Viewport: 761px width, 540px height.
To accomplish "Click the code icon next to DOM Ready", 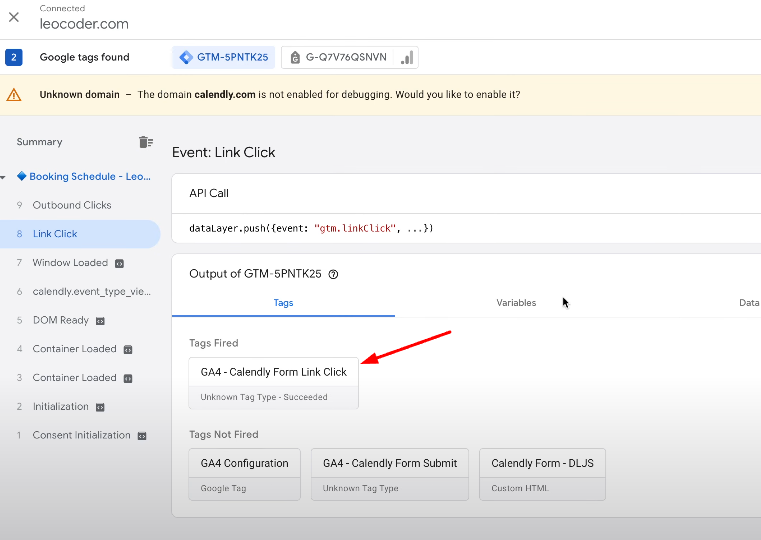I will click(x=100, y=321).
